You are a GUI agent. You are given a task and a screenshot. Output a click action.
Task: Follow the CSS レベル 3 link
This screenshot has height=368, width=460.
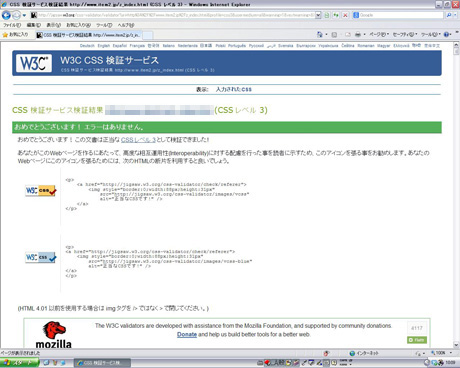pos(138,140)
